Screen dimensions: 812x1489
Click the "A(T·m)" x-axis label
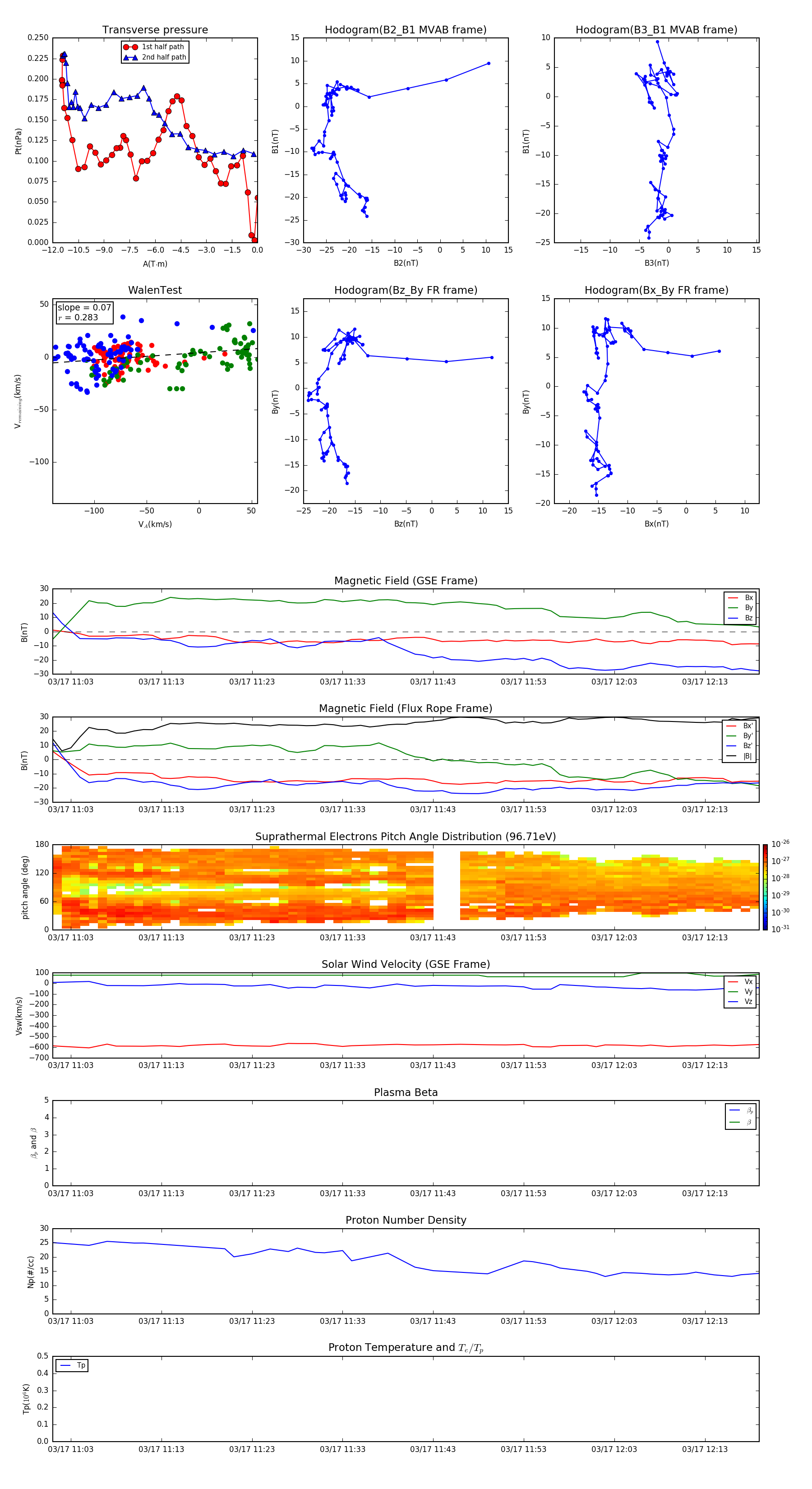click(155, 264)
